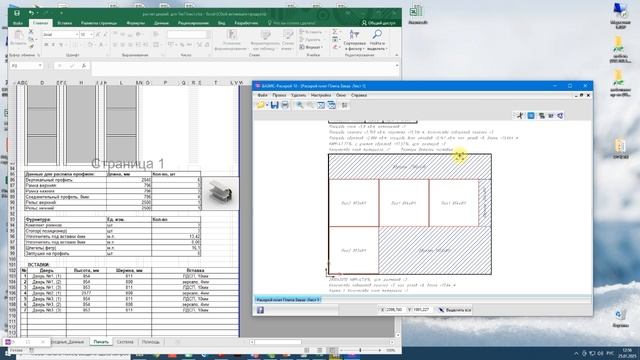Click the Format as Table icon in Excel
Screen dimensions: 640x360
(266, 36)
